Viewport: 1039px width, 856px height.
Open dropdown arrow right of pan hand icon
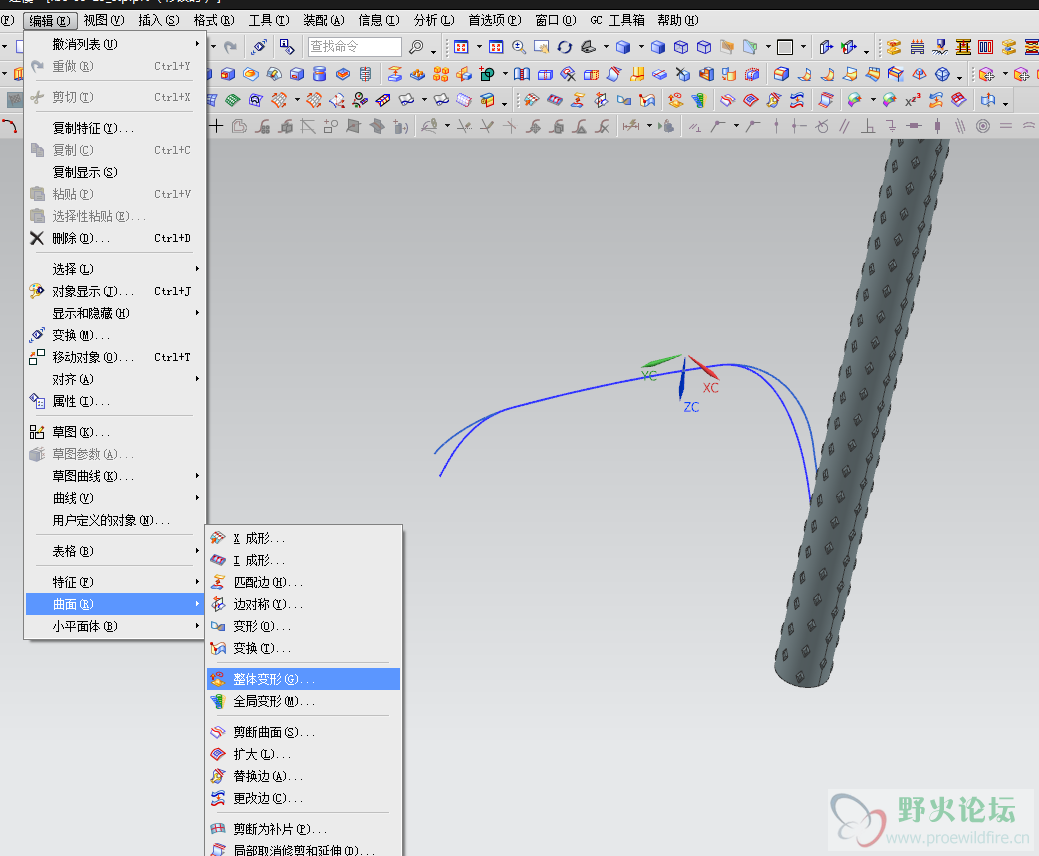[606, 46]
